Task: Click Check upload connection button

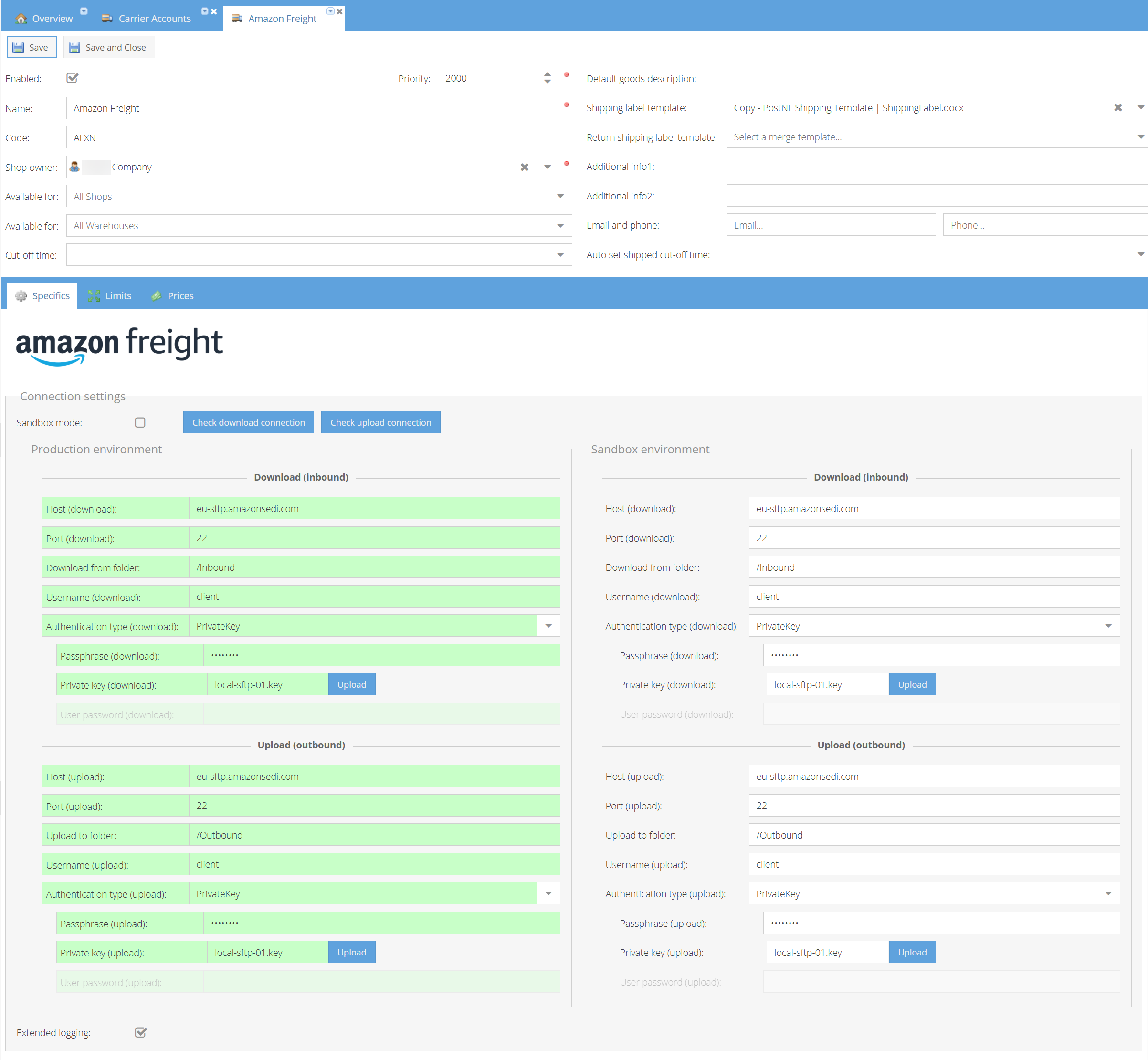Action: [x=380, y=423]
